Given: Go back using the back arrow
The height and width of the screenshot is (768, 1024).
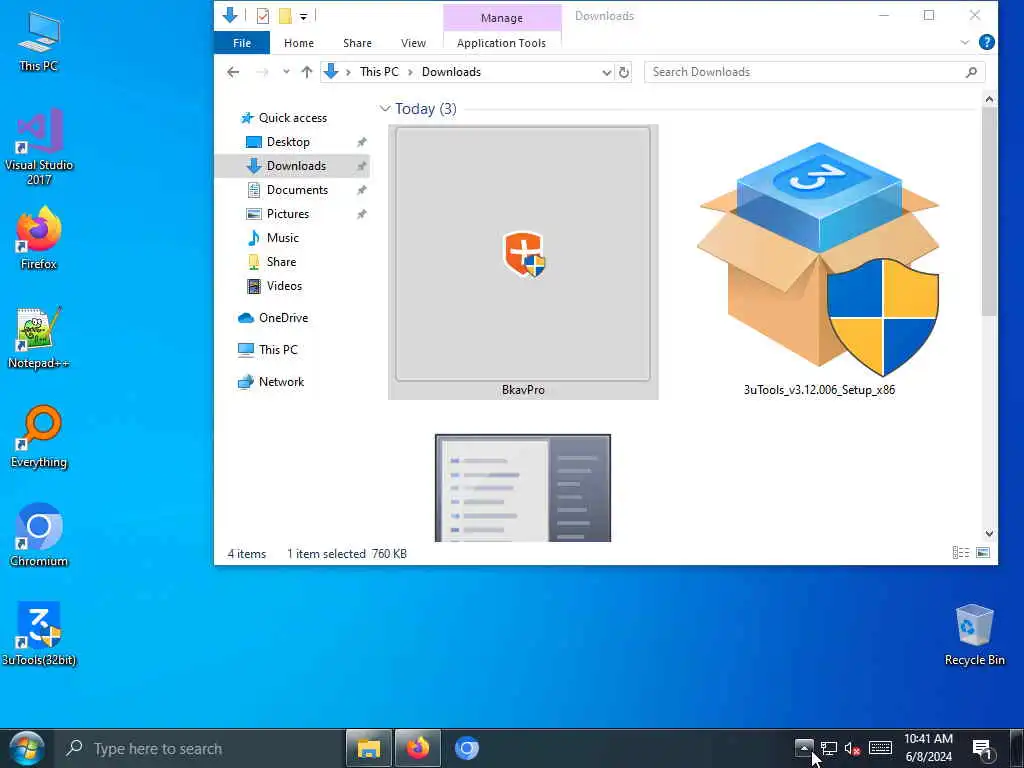Looking at the screenshot, I should [x=233, y=72].
